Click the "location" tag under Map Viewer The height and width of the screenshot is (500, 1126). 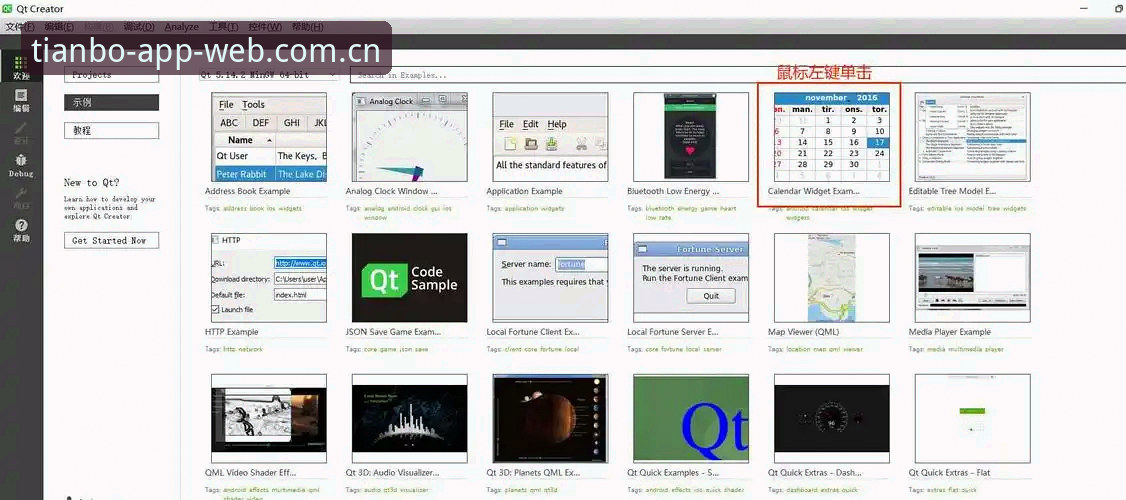click(x=799, y=349)
